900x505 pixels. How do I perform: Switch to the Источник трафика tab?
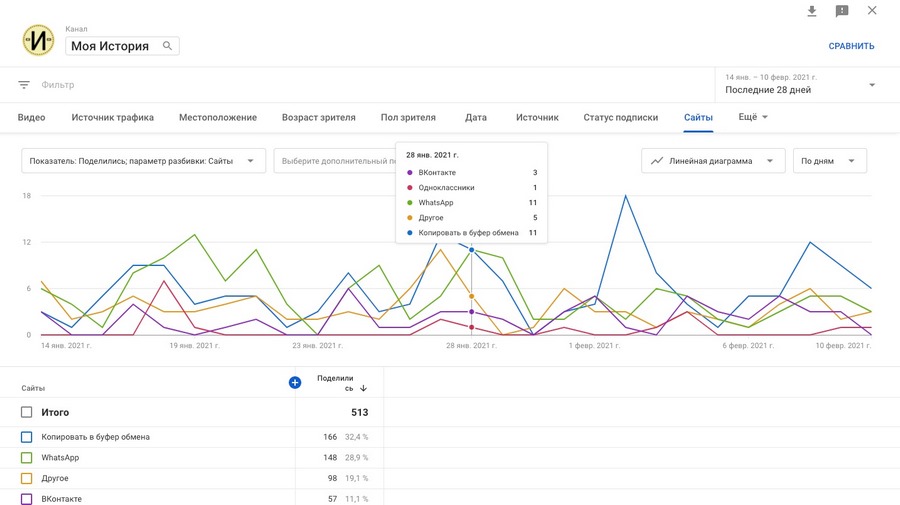(112, 117)
